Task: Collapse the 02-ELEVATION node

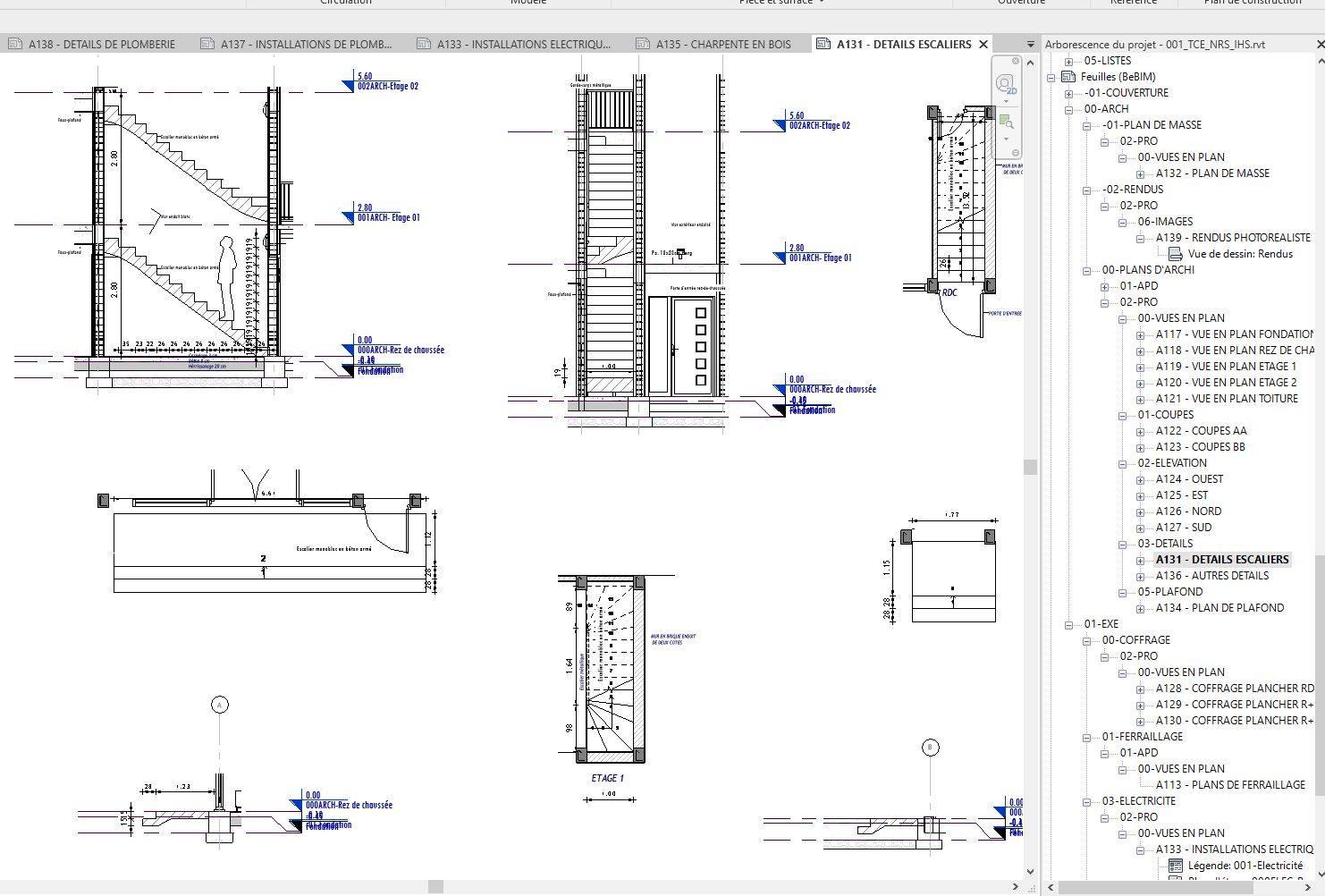Action: [x=1122, y=463]
